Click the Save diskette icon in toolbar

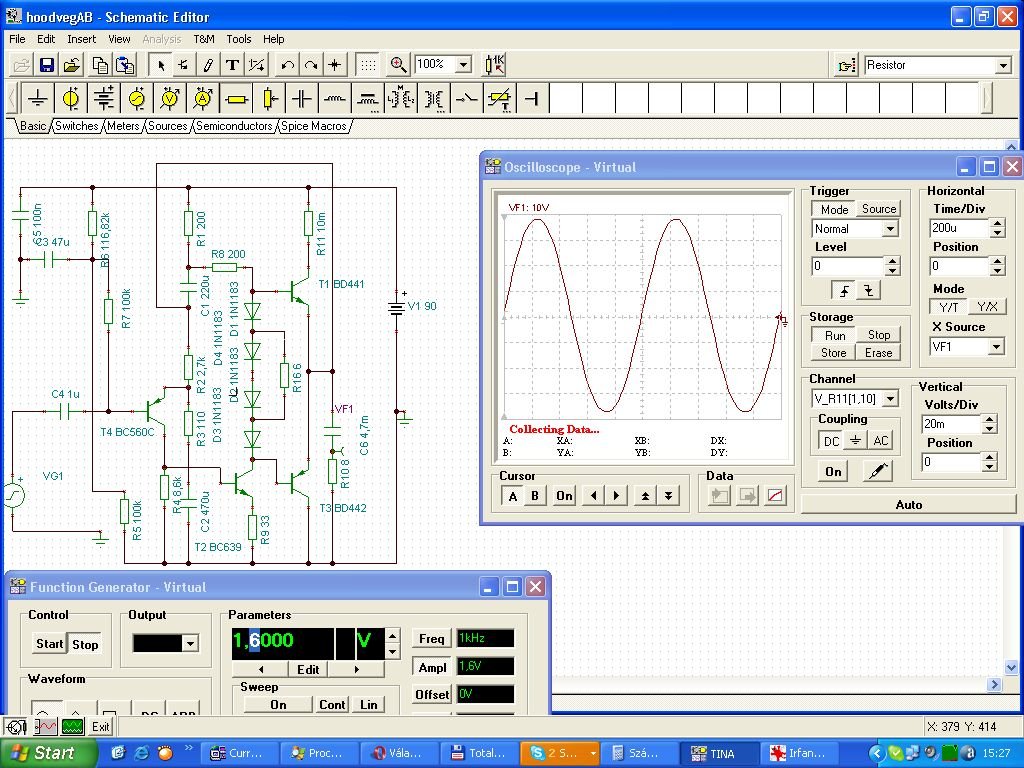click(x=46, y=65)
